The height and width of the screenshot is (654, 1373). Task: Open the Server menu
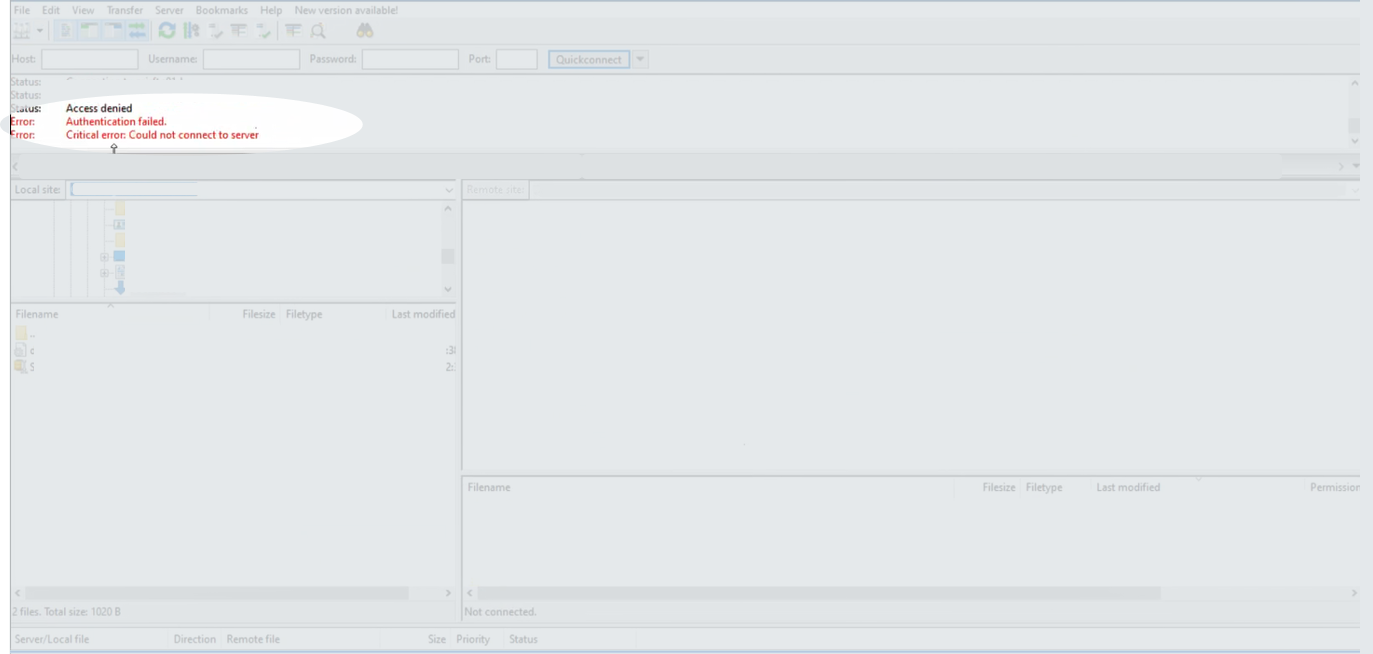point(169,10)
